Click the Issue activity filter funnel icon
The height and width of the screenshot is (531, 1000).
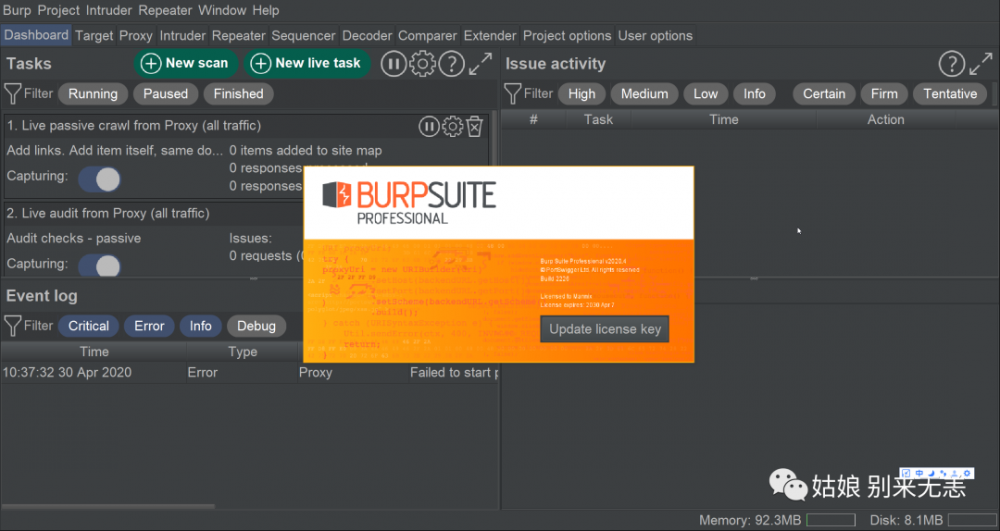(x=513, y=94)
